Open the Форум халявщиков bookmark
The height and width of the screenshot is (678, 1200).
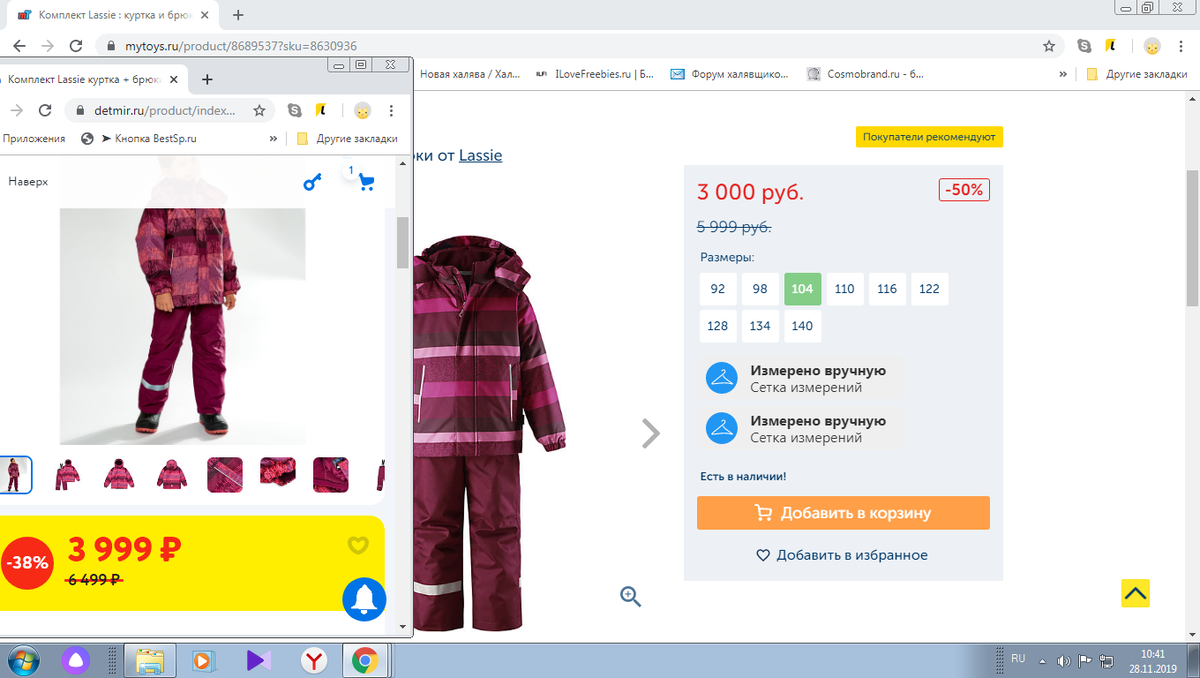click(729, 74)
